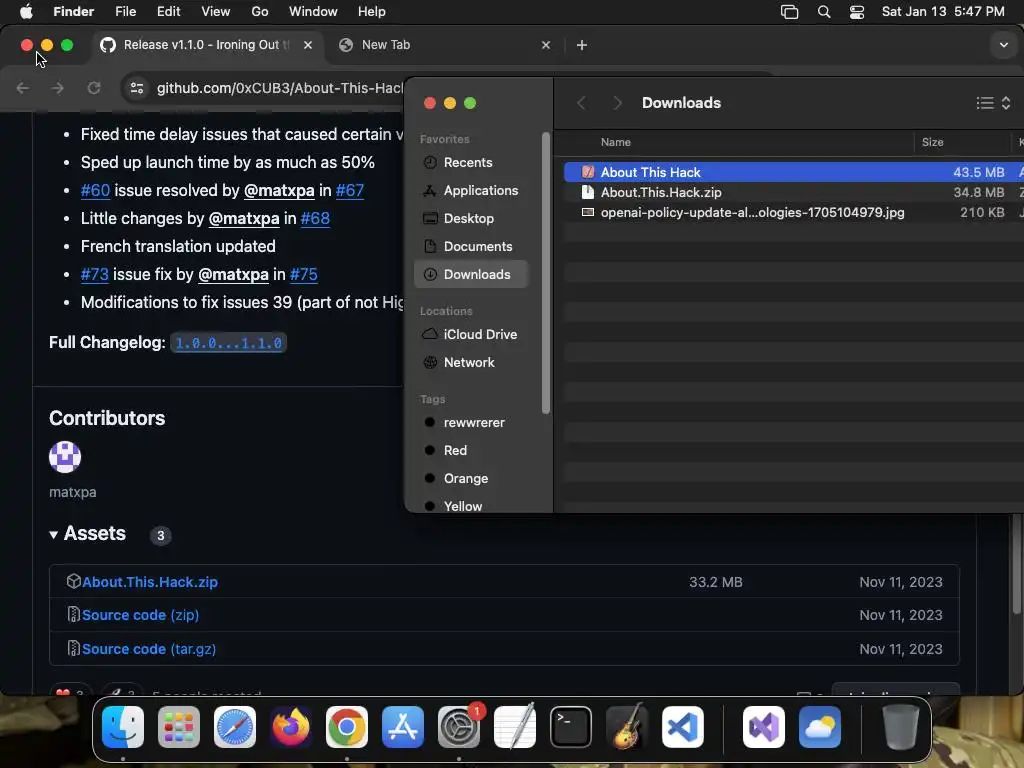1024x768 pixels.
Task: Download Source code (zip) asset
Action: coord(140,615)
